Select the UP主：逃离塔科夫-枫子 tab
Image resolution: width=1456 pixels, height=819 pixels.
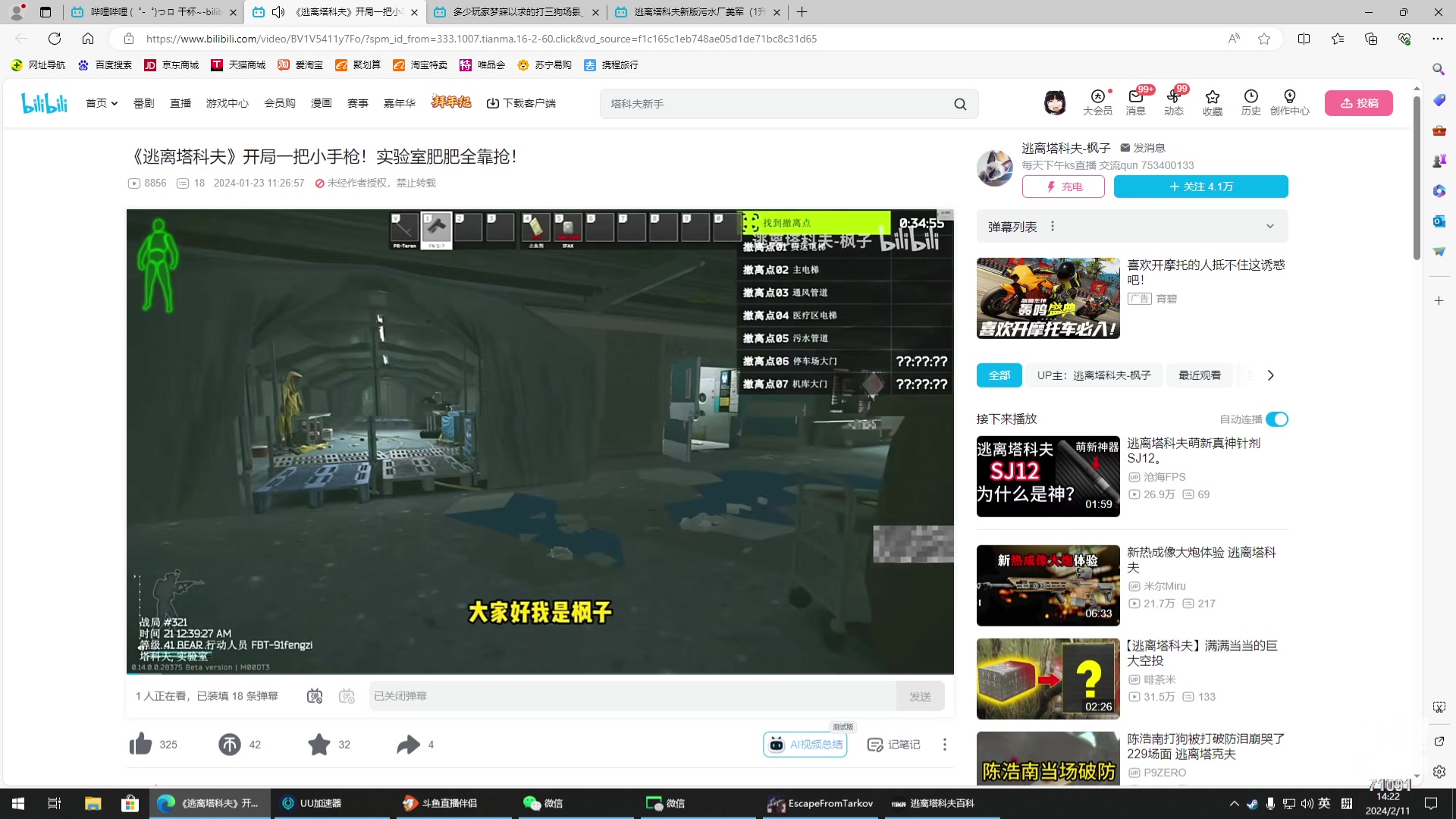pos(1094,375)
